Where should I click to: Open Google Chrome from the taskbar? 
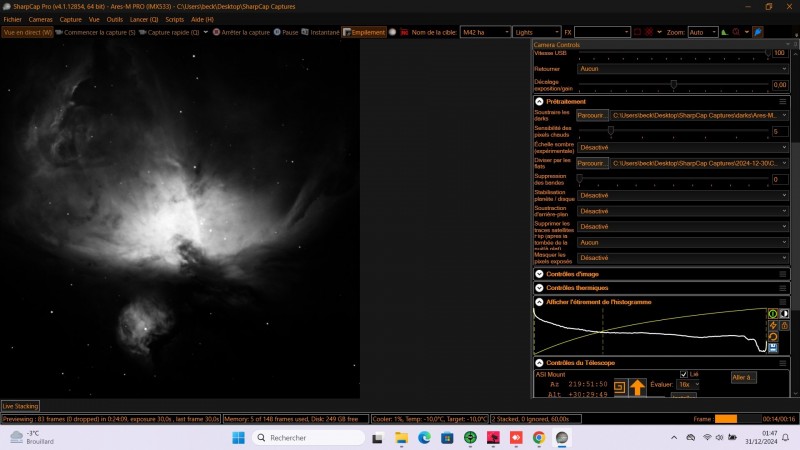click(539, 438)
